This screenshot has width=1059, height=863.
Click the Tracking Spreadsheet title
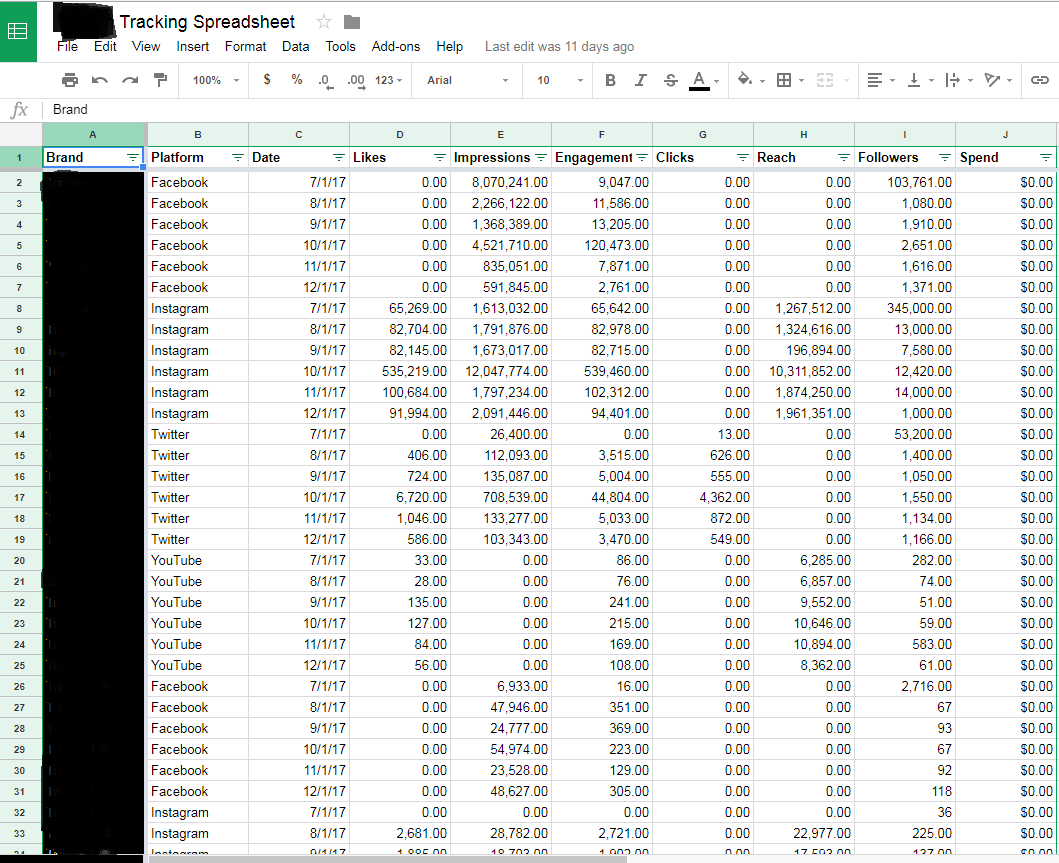click(207, 22)
